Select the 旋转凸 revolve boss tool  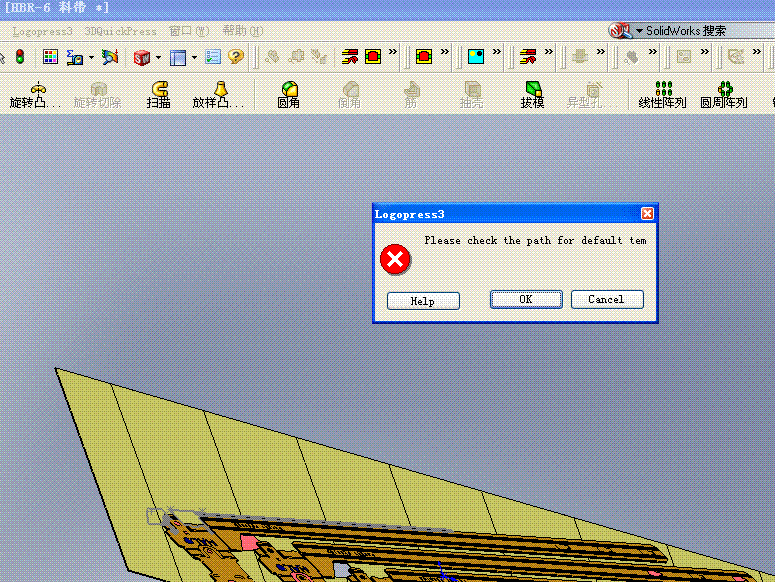pos(36,95)
